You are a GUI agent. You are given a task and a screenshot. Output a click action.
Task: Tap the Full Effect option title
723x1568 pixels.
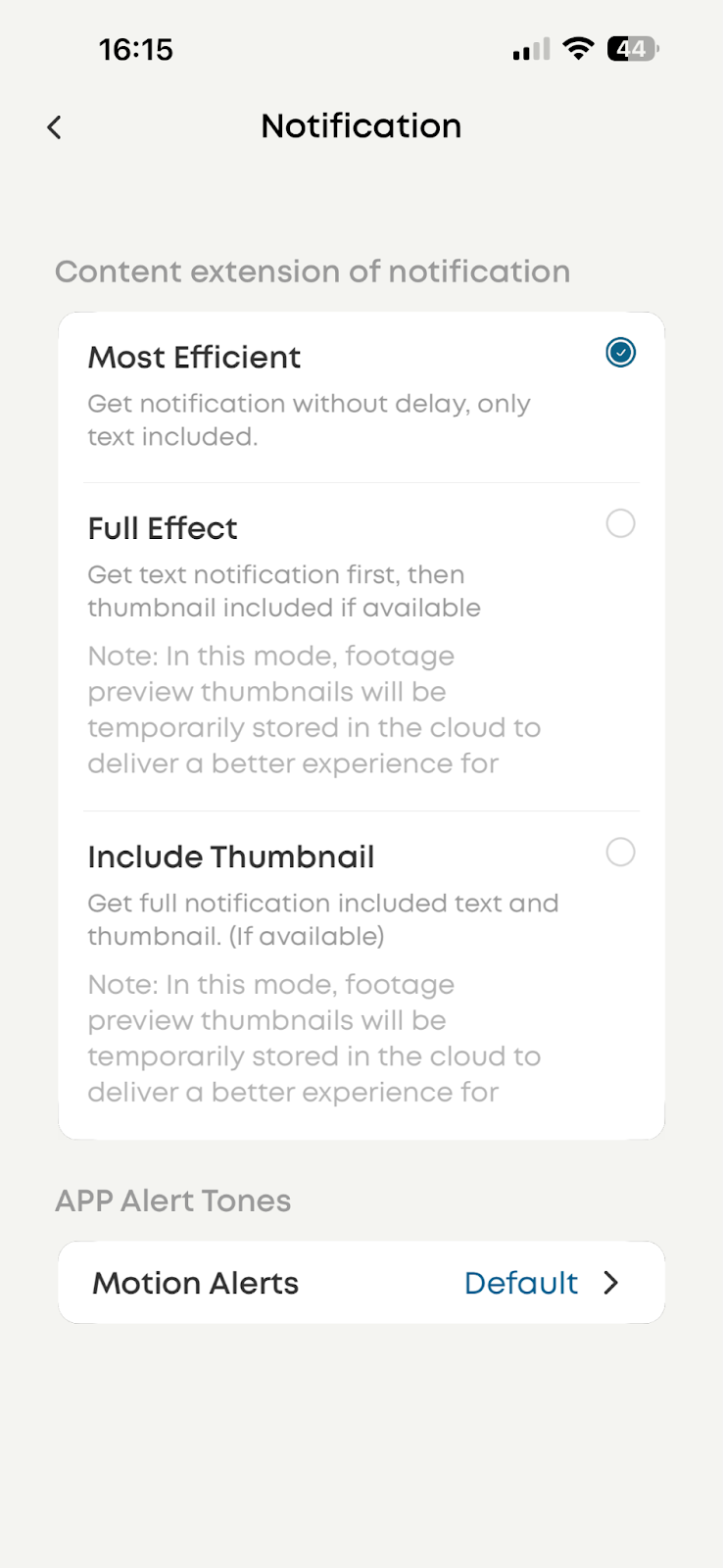pyautogui.click(x=163, y=529)
